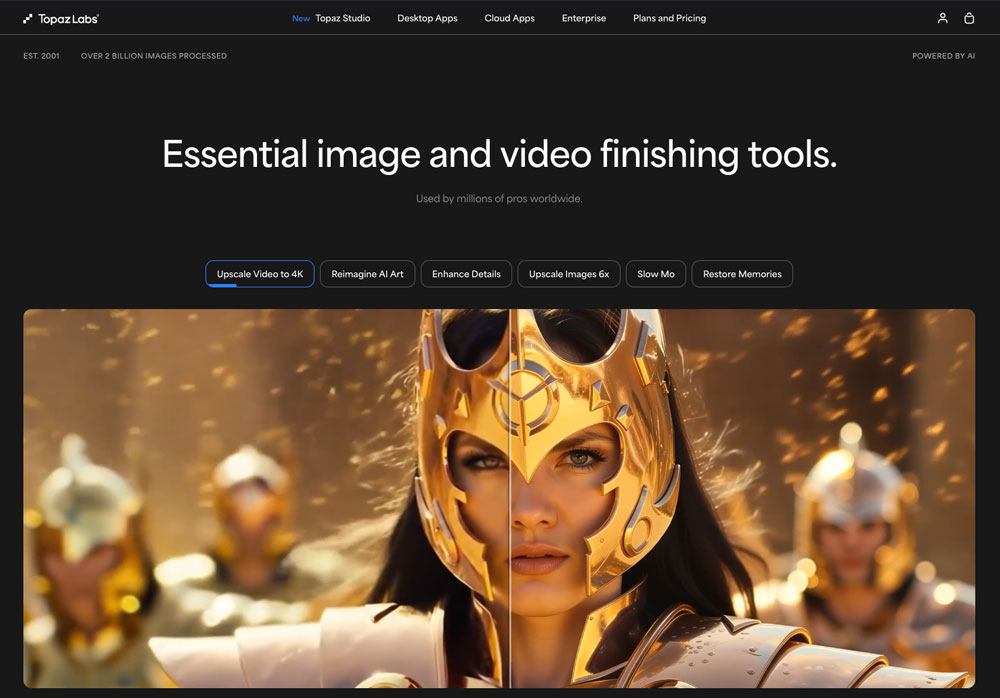Expand the Cloud Apps menu
This screenshot has width=1000, height=698.
point(509,18)
